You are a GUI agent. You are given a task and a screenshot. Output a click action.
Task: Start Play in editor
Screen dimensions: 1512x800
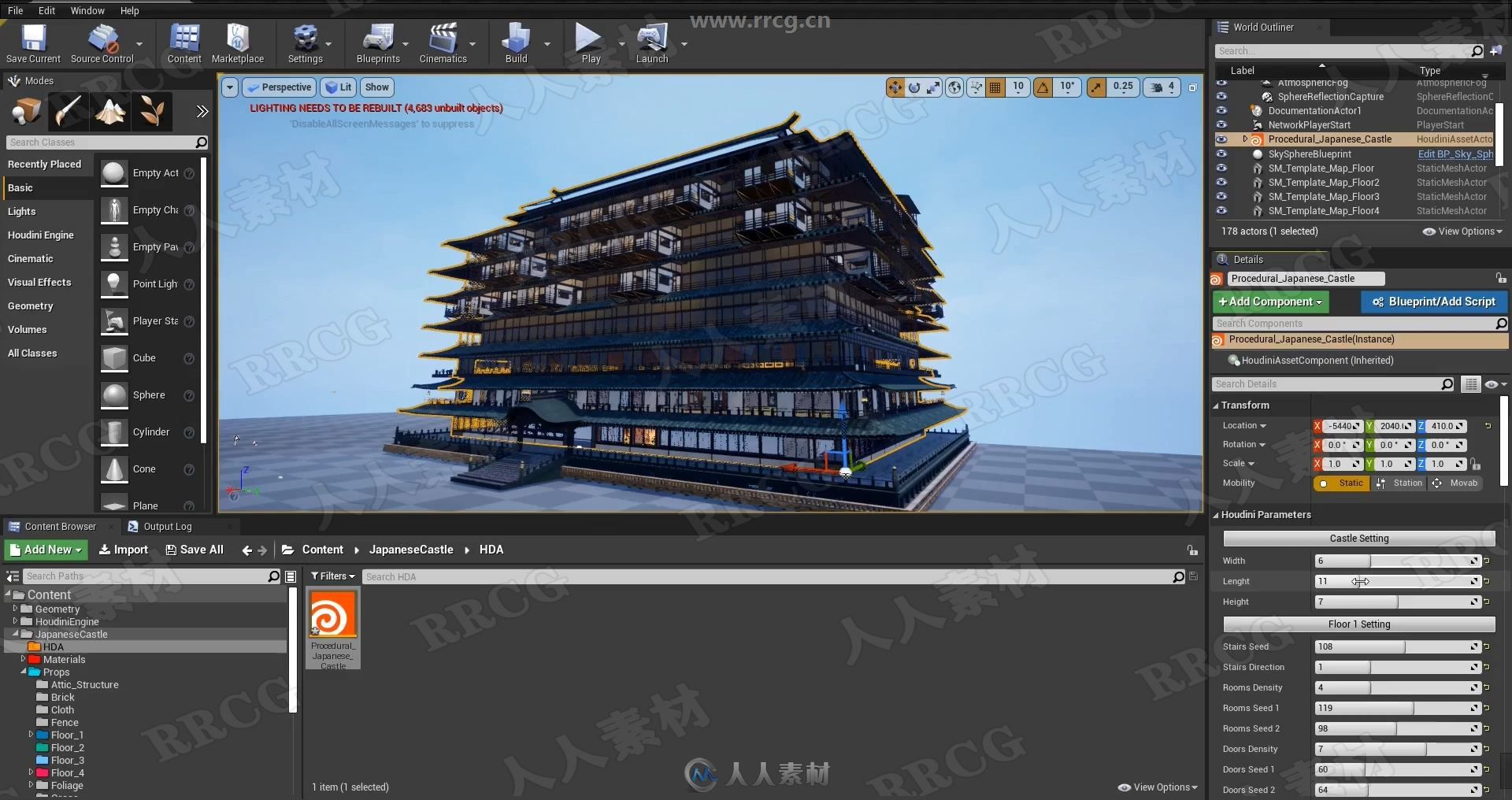(x=591, y=43)
